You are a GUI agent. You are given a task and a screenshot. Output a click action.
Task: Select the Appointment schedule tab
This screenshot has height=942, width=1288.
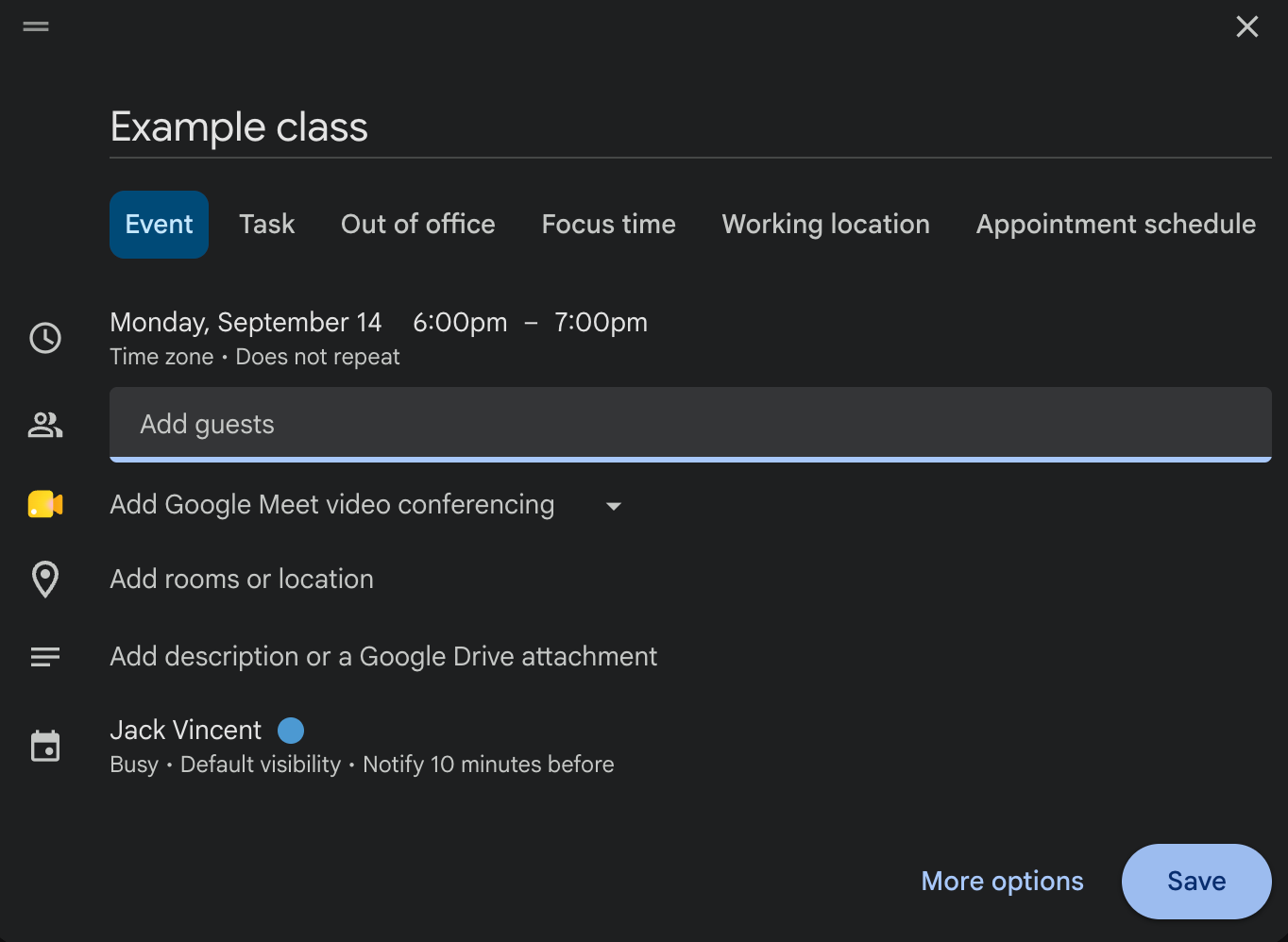point(1116,225)
